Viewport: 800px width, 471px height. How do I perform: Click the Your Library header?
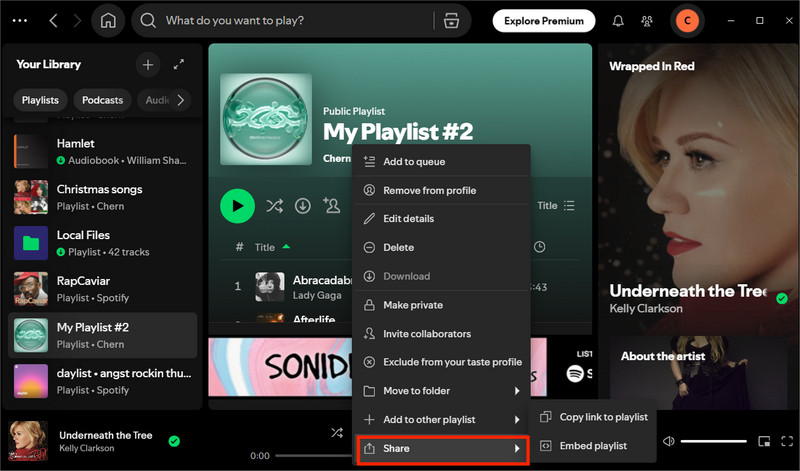coord(48,64)
